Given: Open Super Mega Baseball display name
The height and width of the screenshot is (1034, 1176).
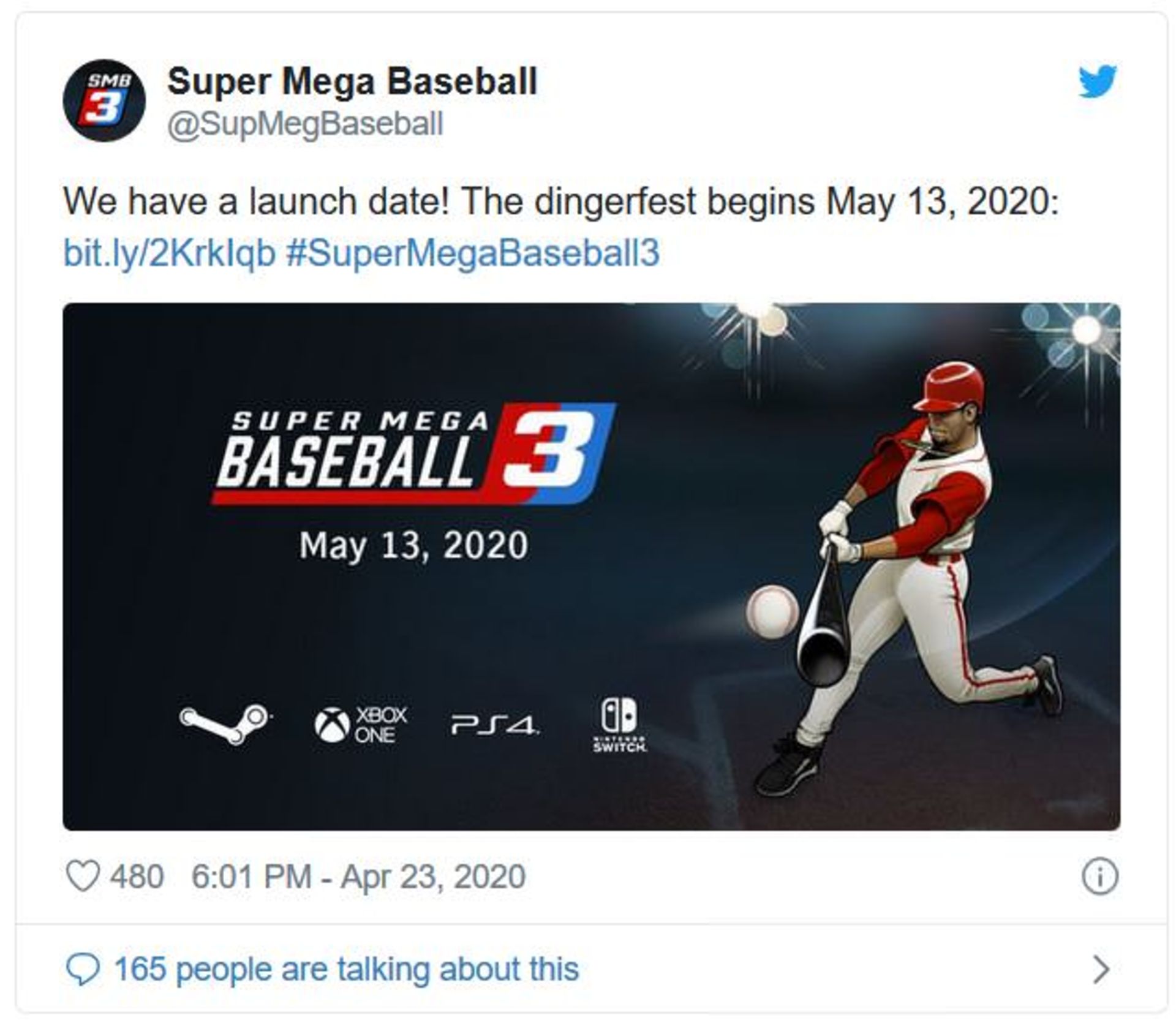Looking at the screenshot, I should point(352,81).
